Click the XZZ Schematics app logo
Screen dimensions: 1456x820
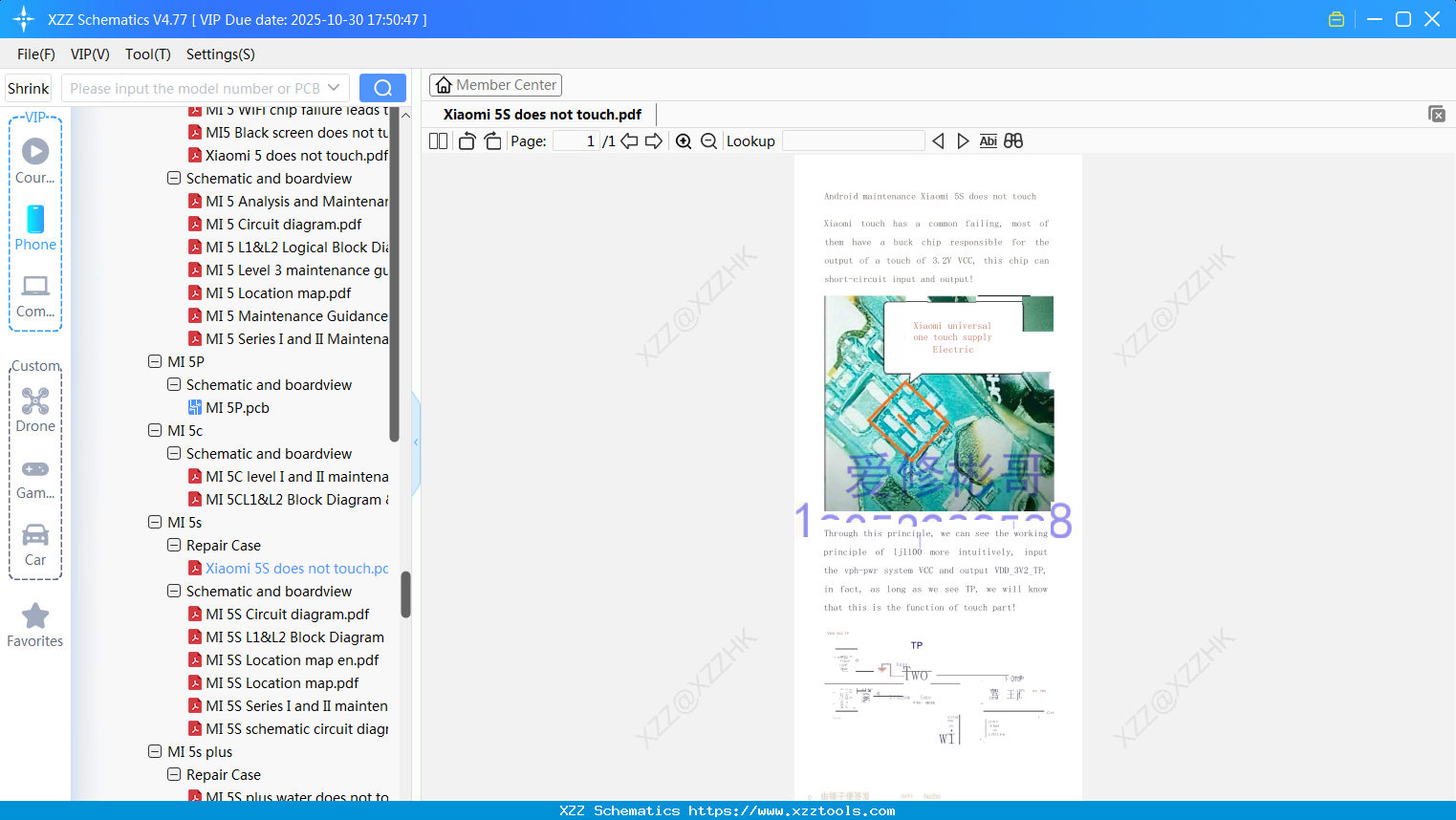pyautogui.click(x=24, y=19)
